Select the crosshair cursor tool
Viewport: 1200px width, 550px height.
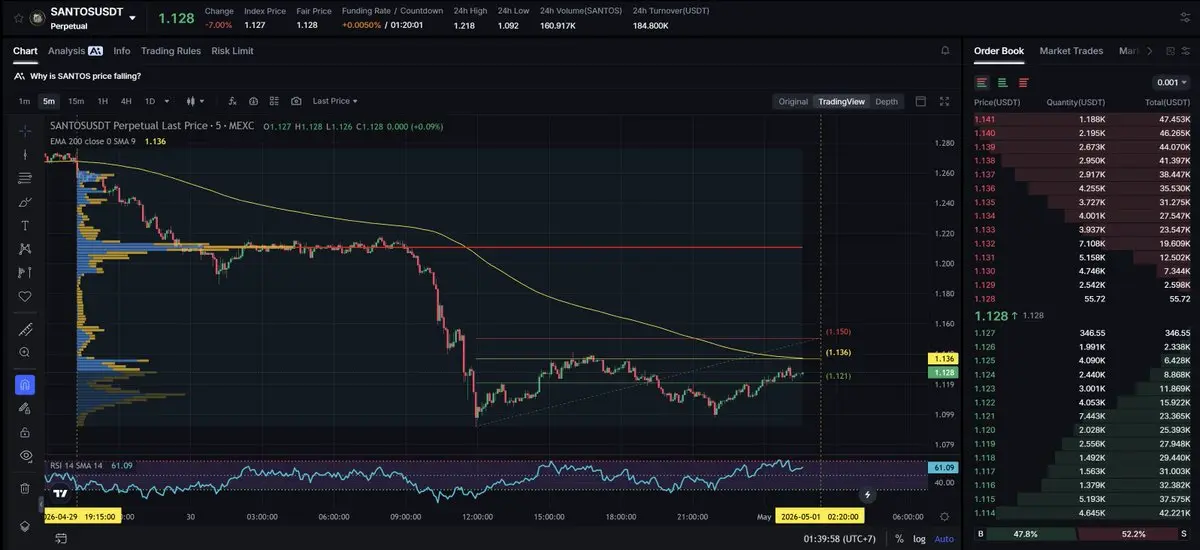(25, 131)
